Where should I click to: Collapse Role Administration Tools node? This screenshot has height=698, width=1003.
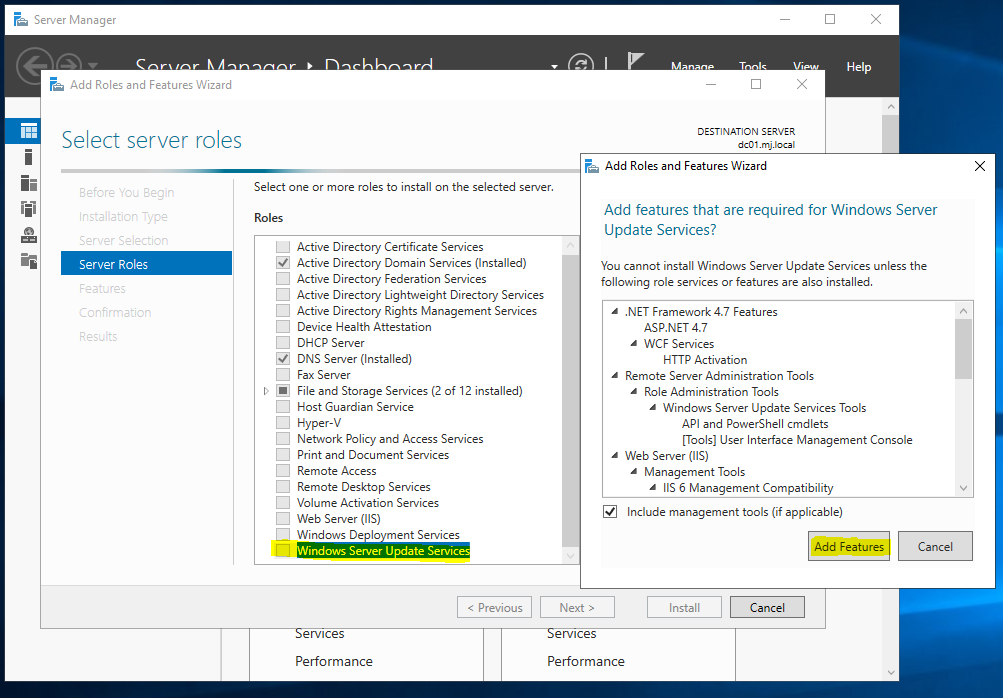(634, 392)
